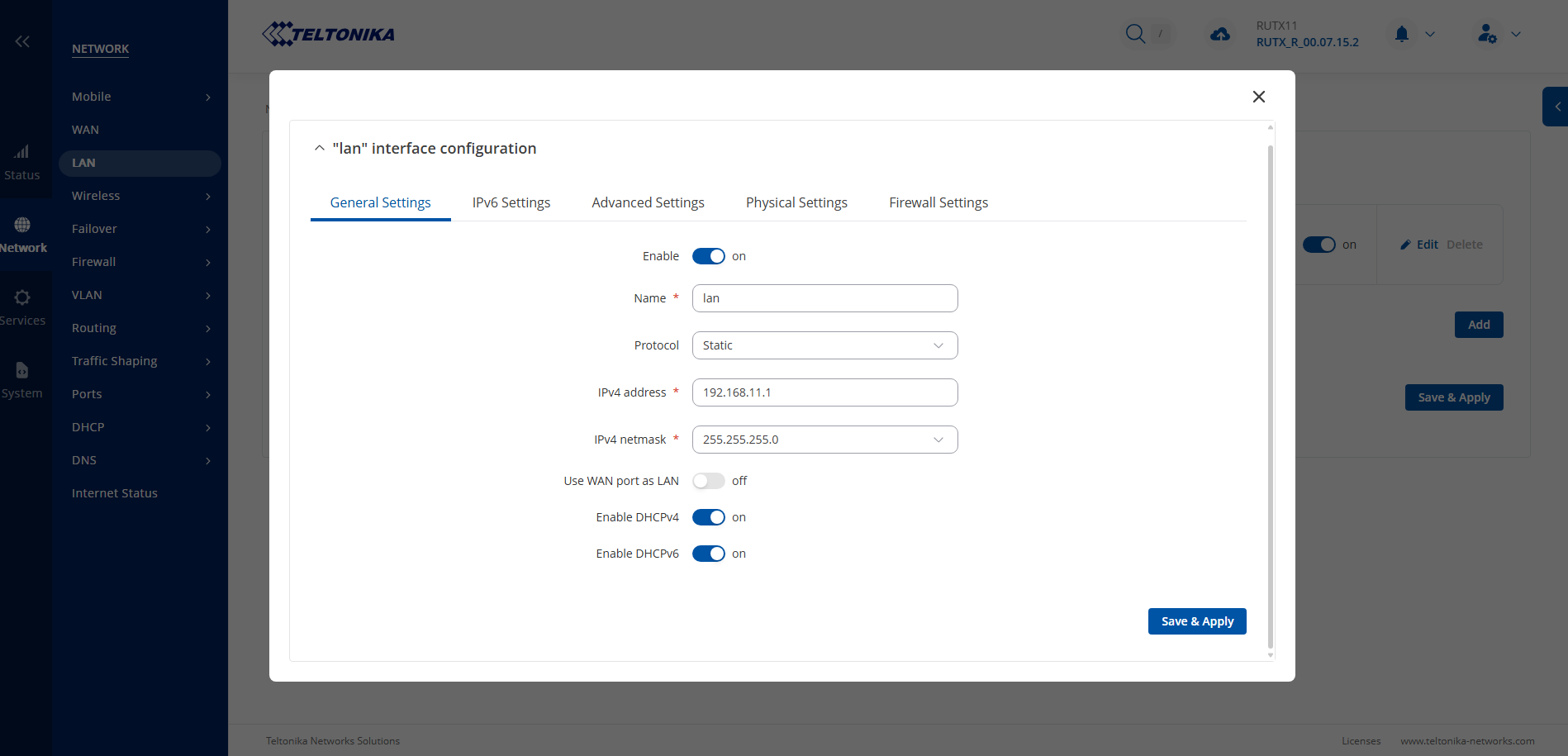Disable the interface Enable toggle
1568x756 pixels.
tap(708, 256)
